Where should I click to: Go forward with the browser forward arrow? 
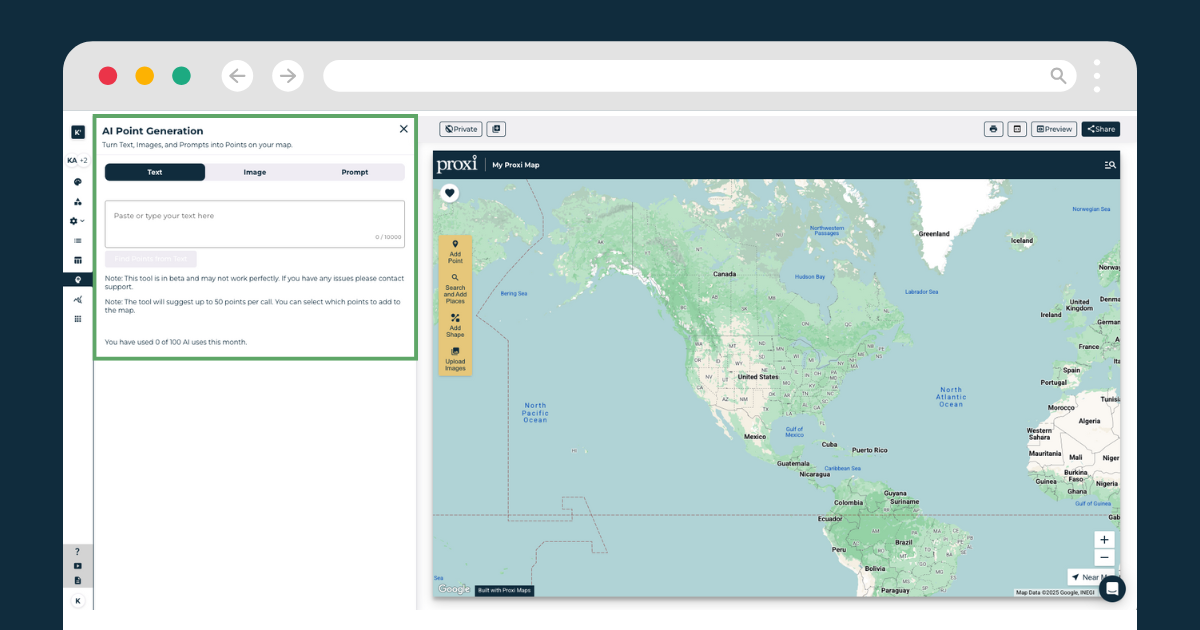coord(288,76)
